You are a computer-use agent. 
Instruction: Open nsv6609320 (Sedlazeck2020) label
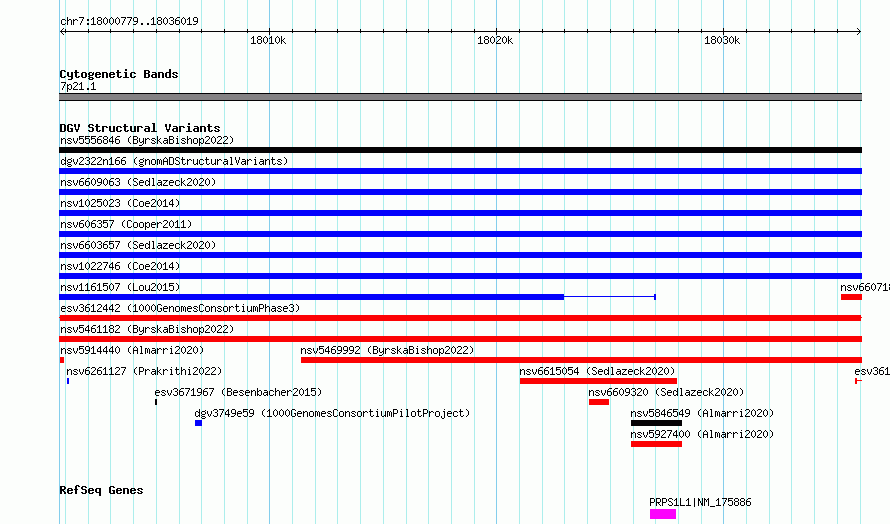tap(666, 392)
